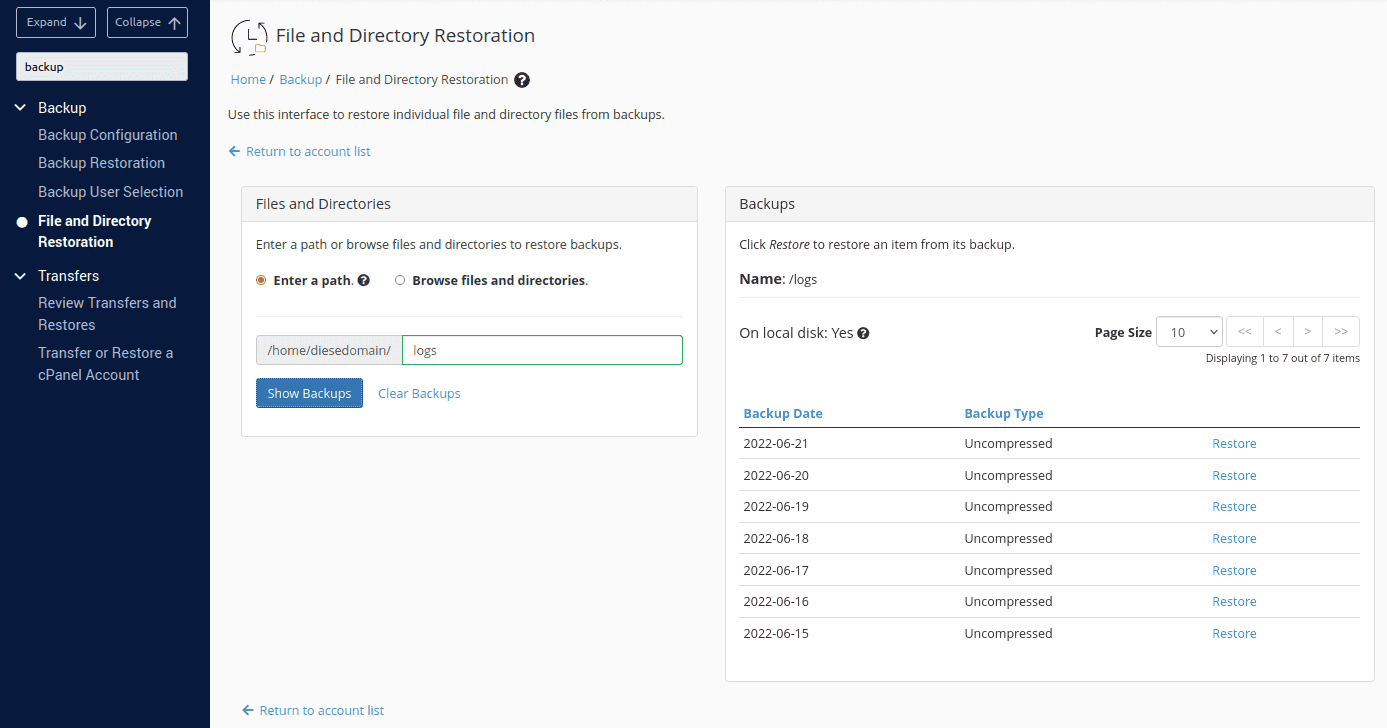
Task: Restore the 2022-06-21 backup
Action: 1234,444
